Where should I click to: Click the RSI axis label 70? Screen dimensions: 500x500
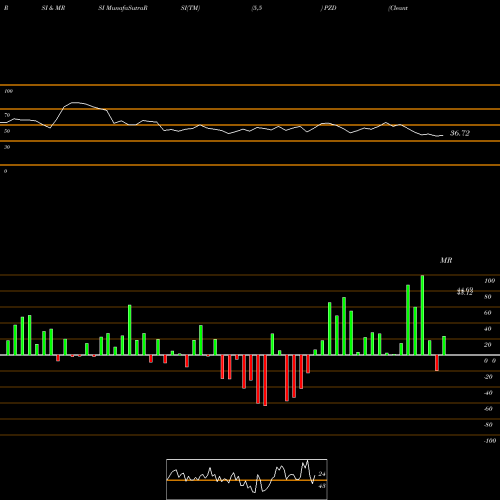tap(7, 115)
